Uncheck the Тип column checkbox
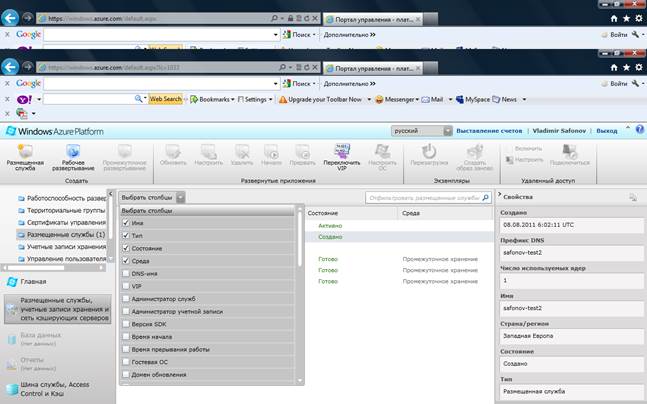The width and height of the screenshot is (647, 404). [x=126, y=235]
